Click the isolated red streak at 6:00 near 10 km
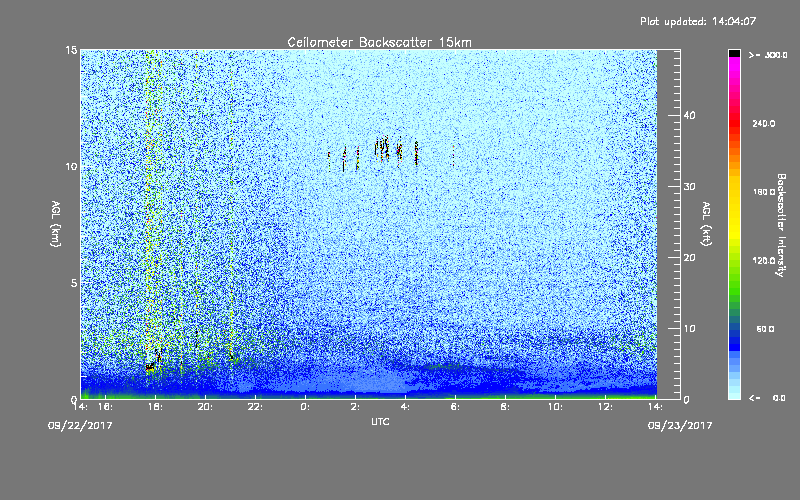This screenshot has width=800, height=500. tap(453, 156)
